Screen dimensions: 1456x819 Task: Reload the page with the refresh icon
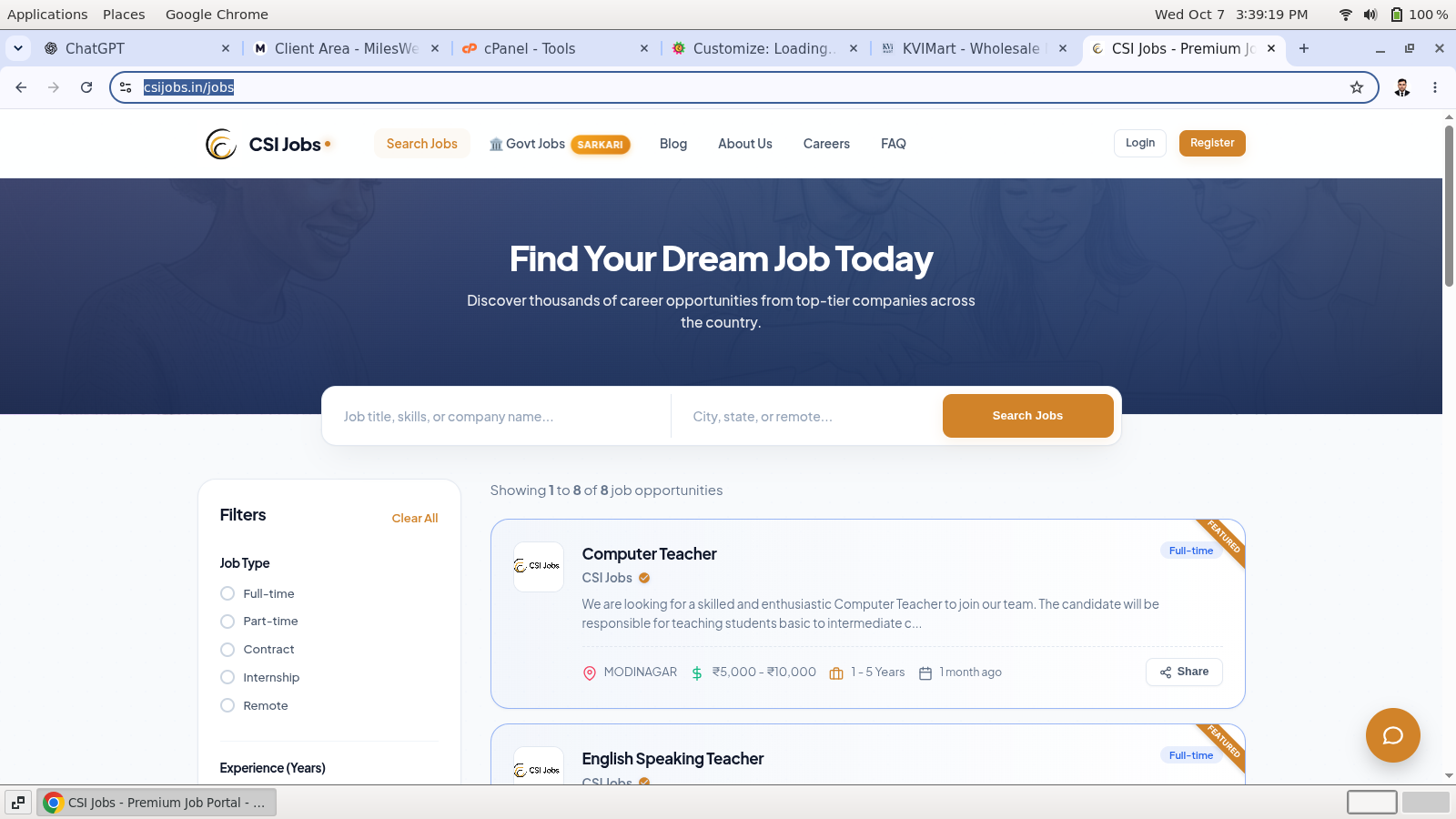click(x=86, y=87)
